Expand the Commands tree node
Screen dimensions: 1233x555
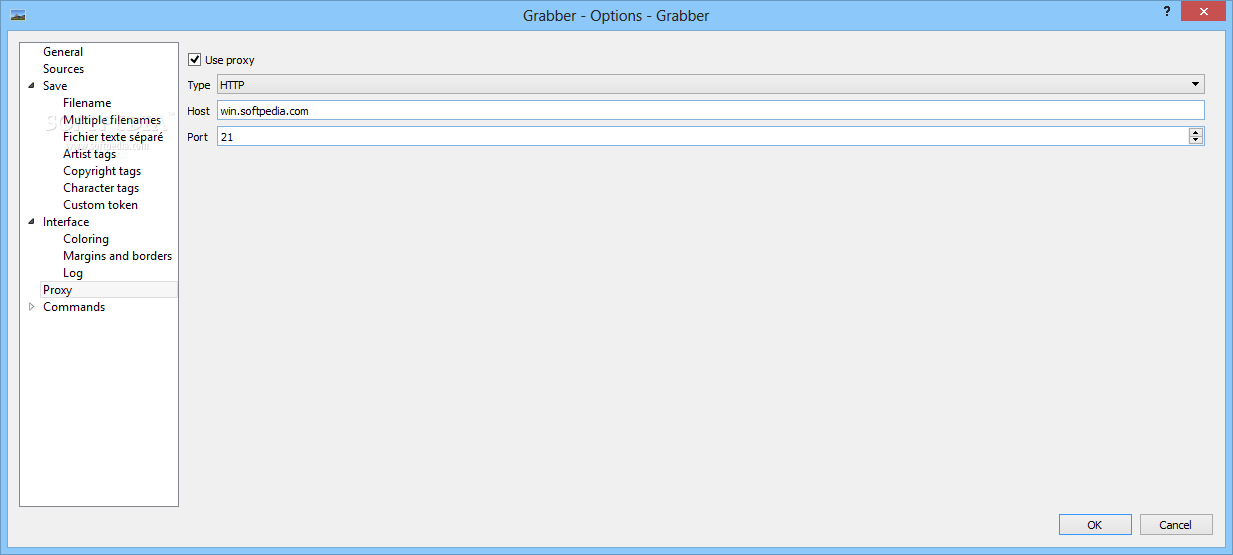click(32, 307)
